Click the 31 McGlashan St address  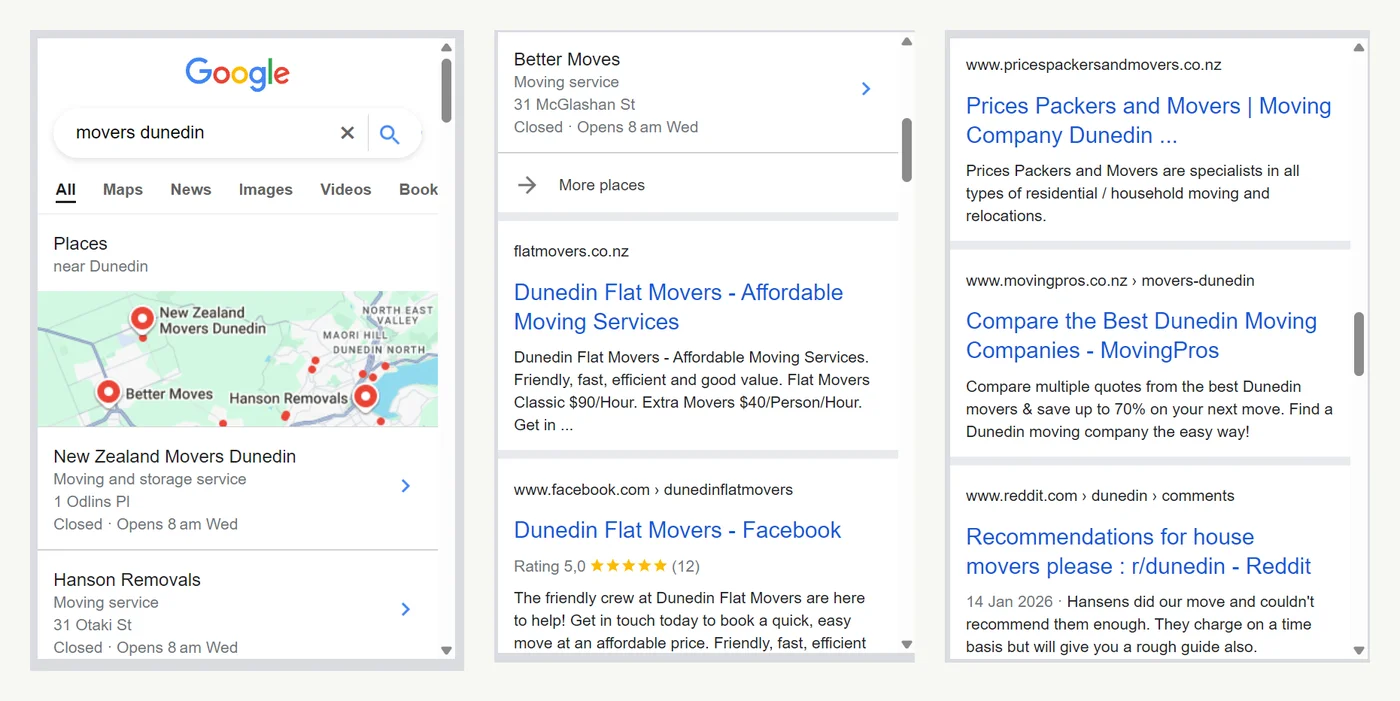[575, 104]
